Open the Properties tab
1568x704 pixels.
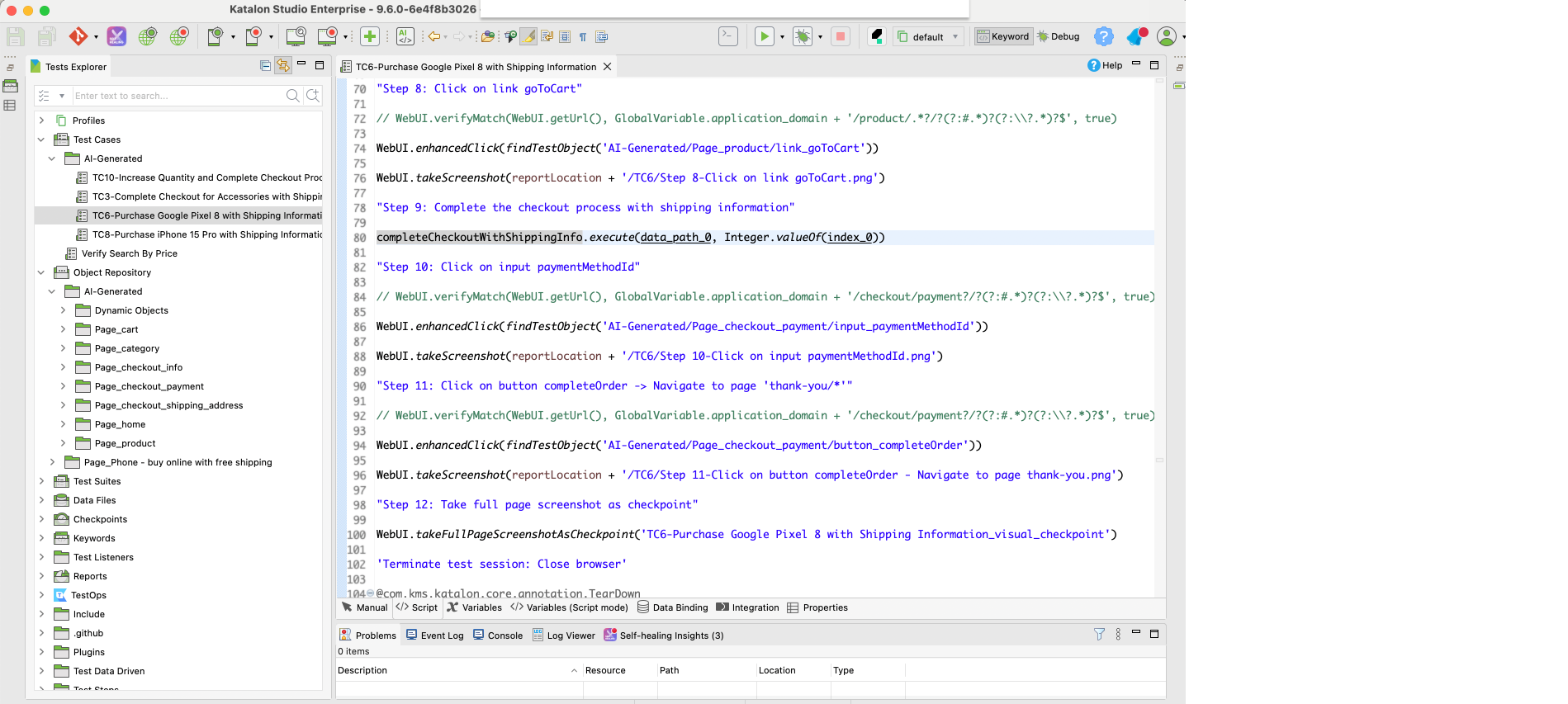817,607
